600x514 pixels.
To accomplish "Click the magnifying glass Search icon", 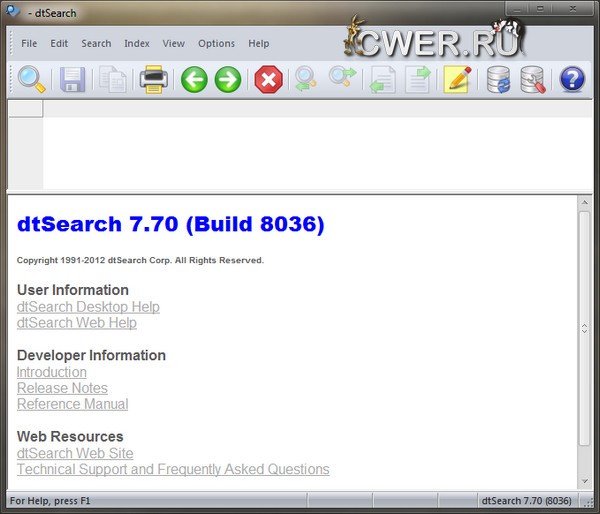I will click(31, 79).
